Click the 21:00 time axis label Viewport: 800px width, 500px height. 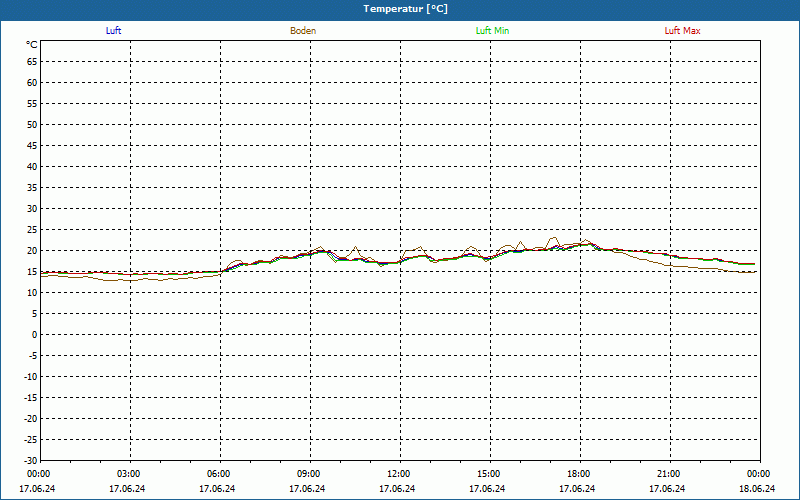pos(669,474)
